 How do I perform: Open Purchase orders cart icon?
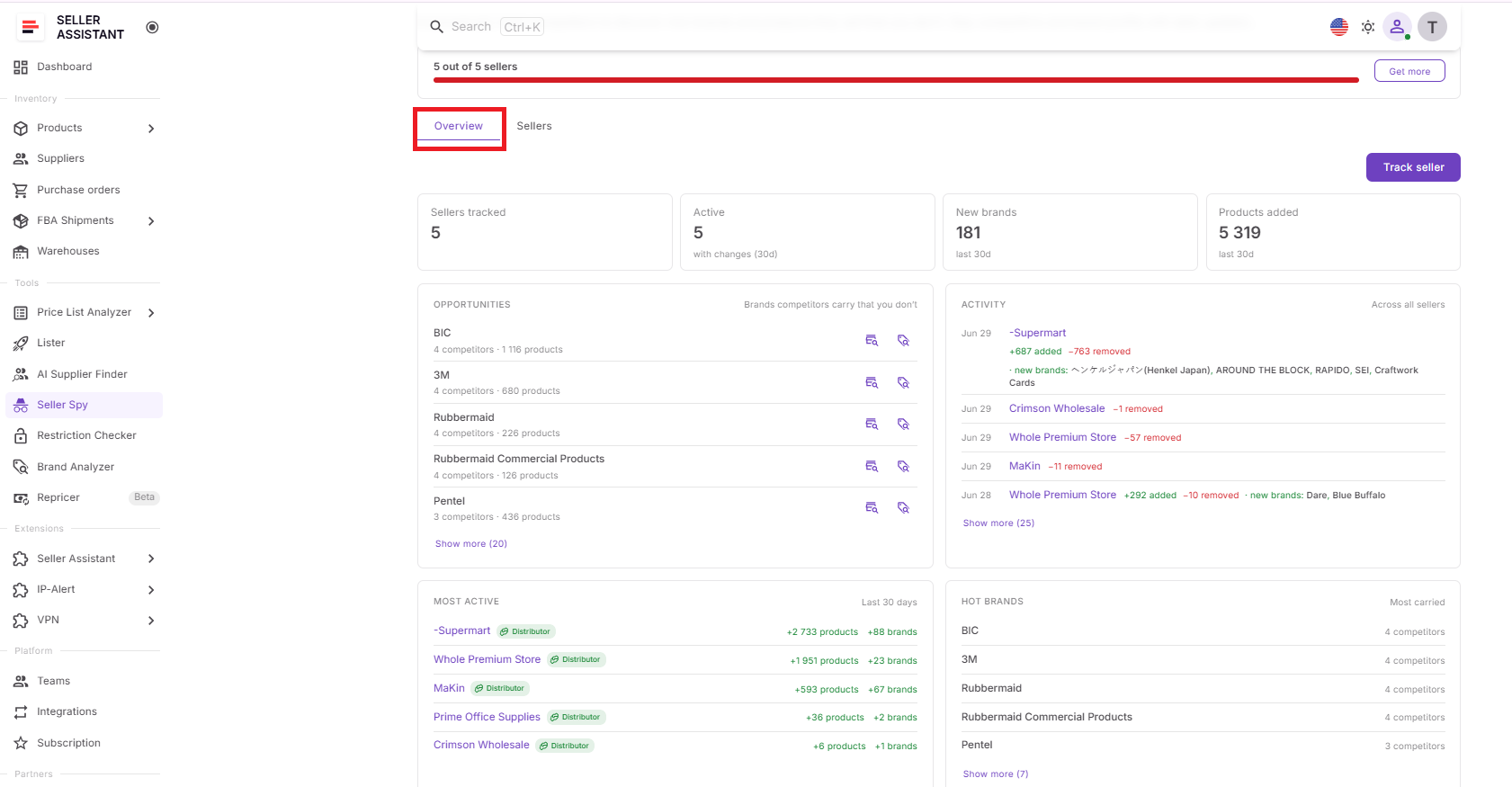click(21, 190)
